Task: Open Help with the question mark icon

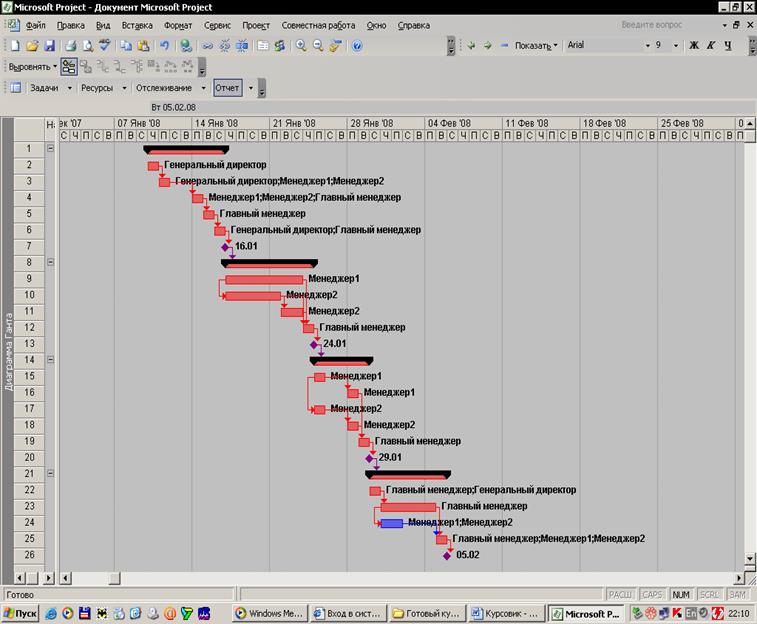Action: pos(357,46)
